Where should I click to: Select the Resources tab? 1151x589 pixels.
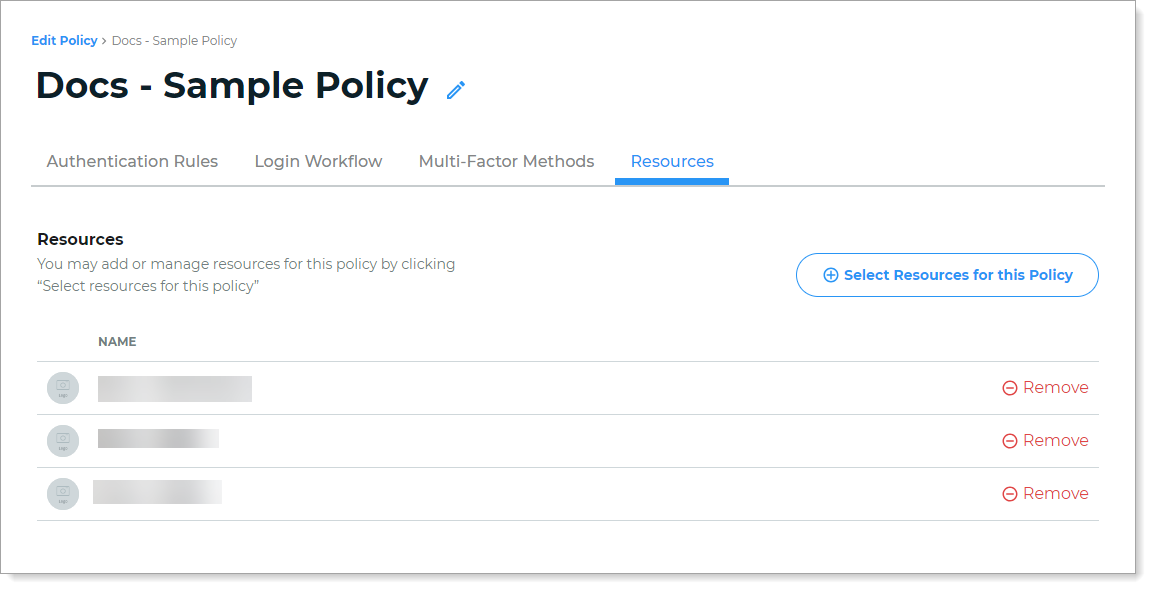pos(672,162)
